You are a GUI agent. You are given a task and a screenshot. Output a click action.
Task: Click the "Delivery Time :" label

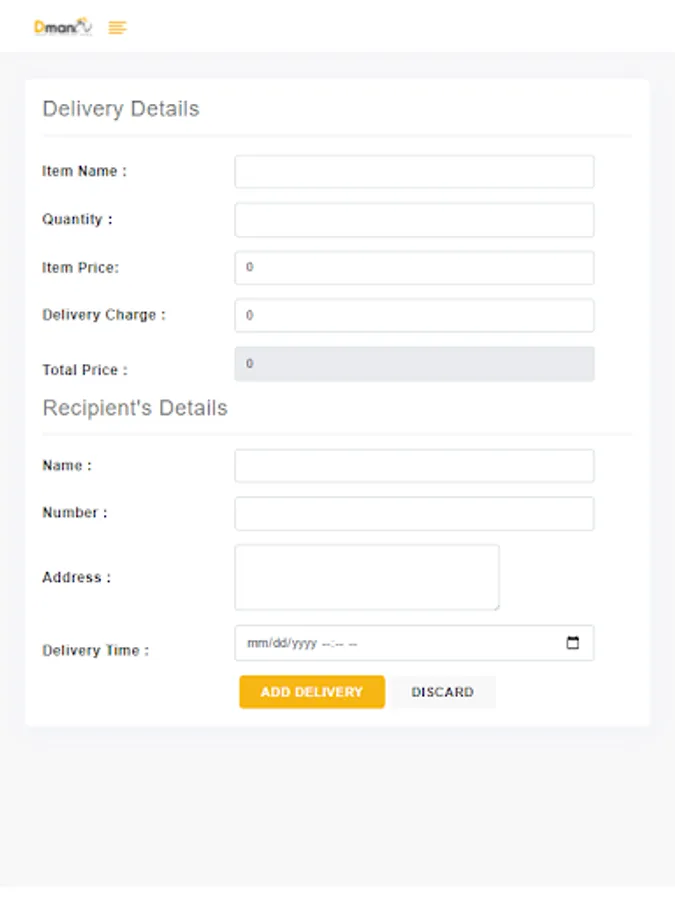(x=95, y=650)
